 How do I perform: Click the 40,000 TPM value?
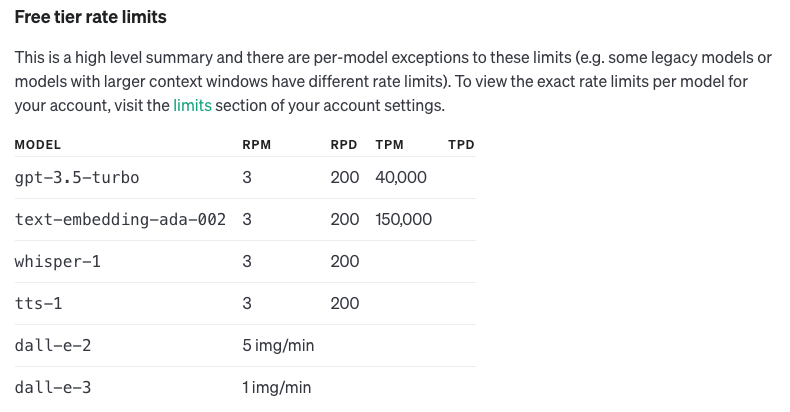click(x=401, y=178)
